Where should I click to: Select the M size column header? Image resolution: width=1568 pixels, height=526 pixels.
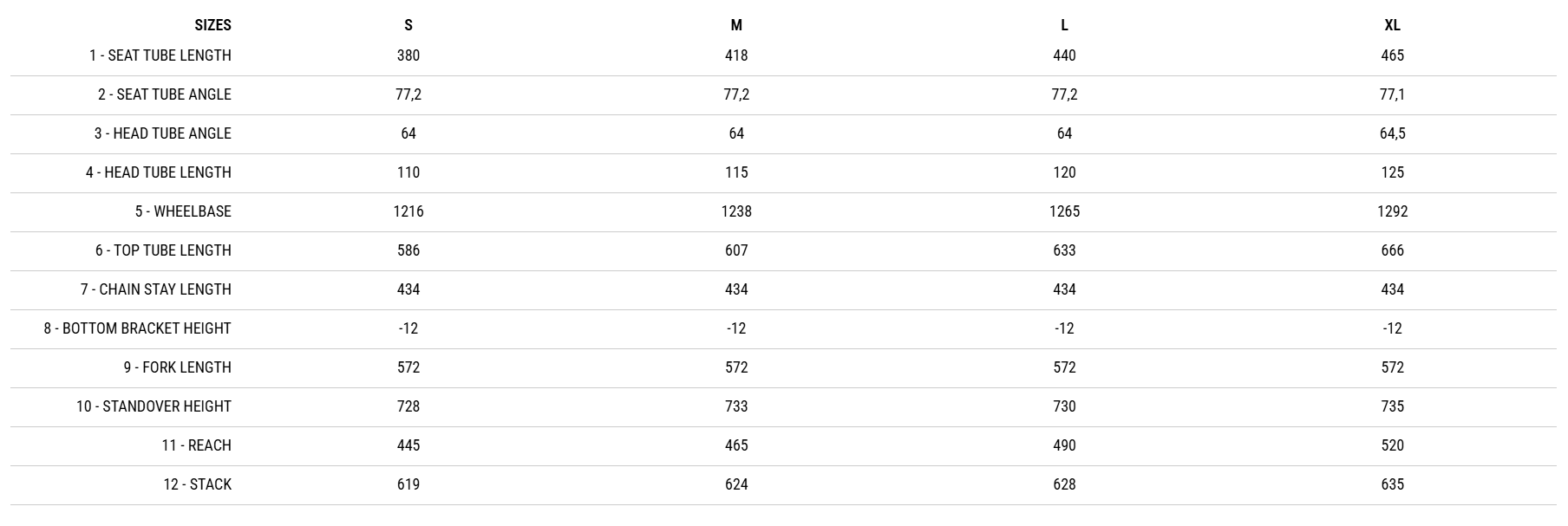(736, 25)
